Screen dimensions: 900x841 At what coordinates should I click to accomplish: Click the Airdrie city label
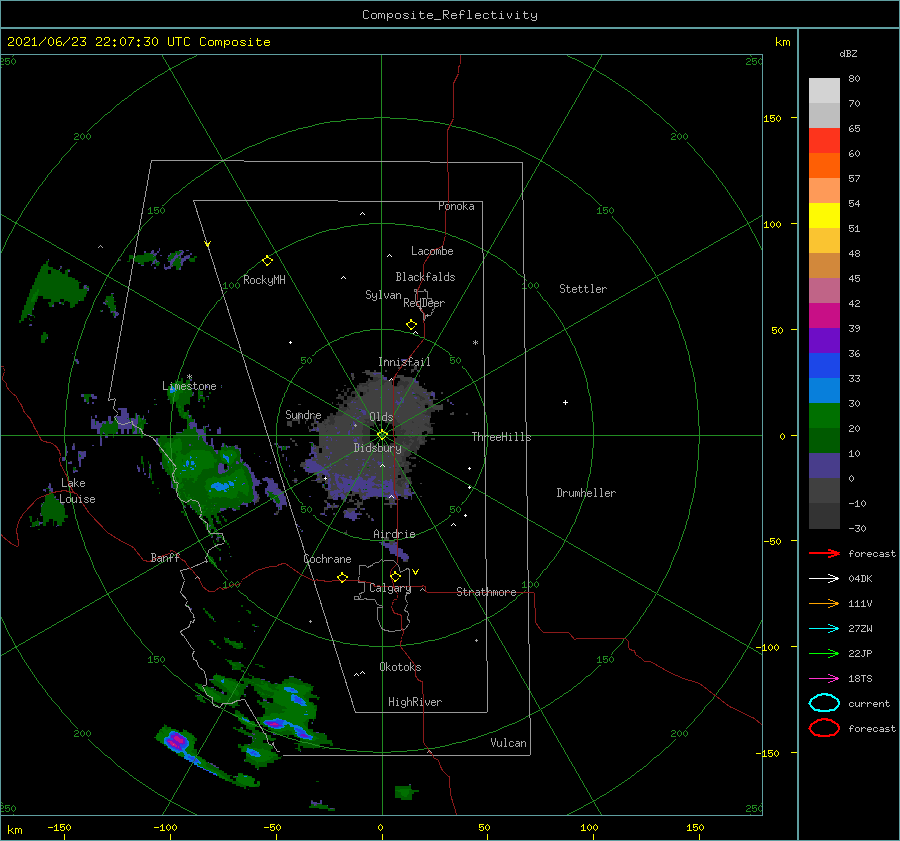point(394,534)
